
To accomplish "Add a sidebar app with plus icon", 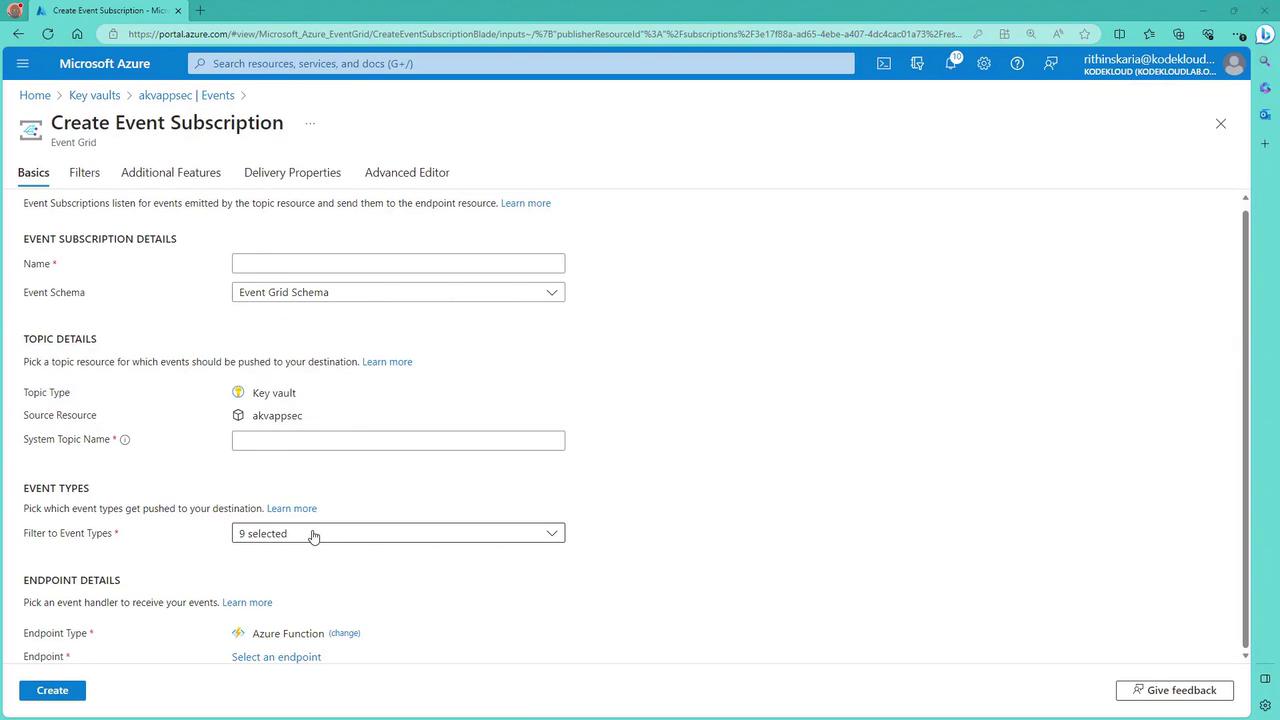I will tap(1265, 144).
